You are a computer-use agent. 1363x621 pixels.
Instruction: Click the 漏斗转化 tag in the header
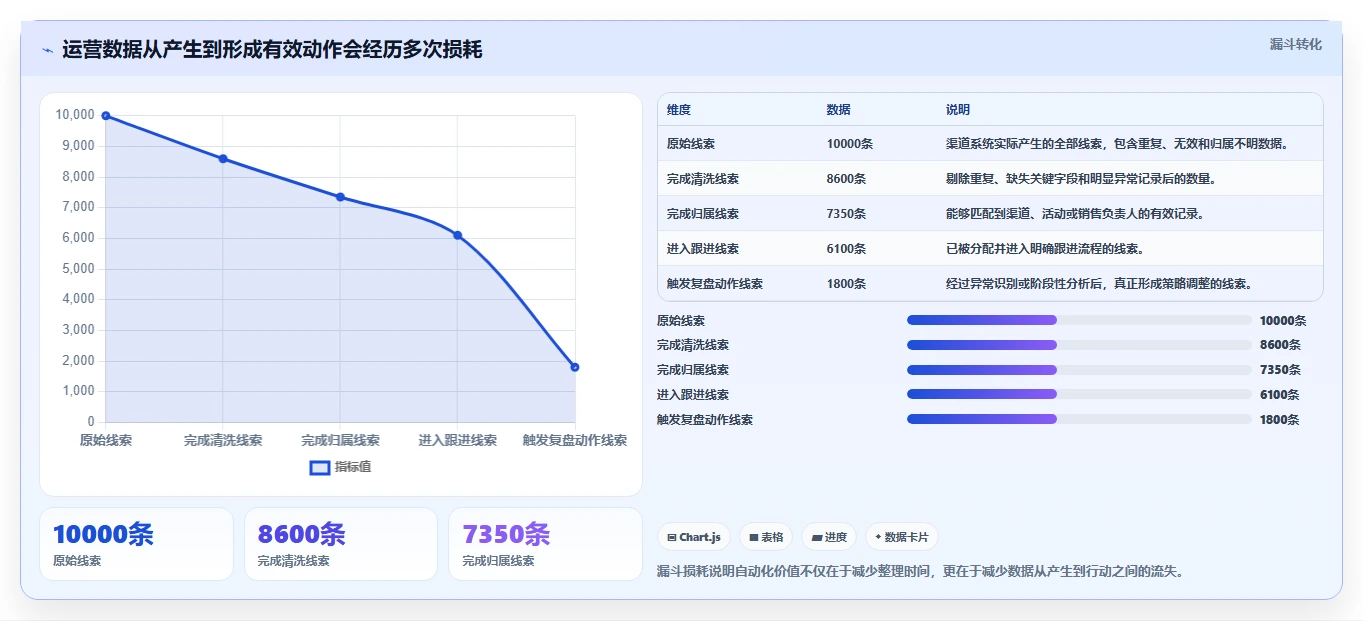1295,44
